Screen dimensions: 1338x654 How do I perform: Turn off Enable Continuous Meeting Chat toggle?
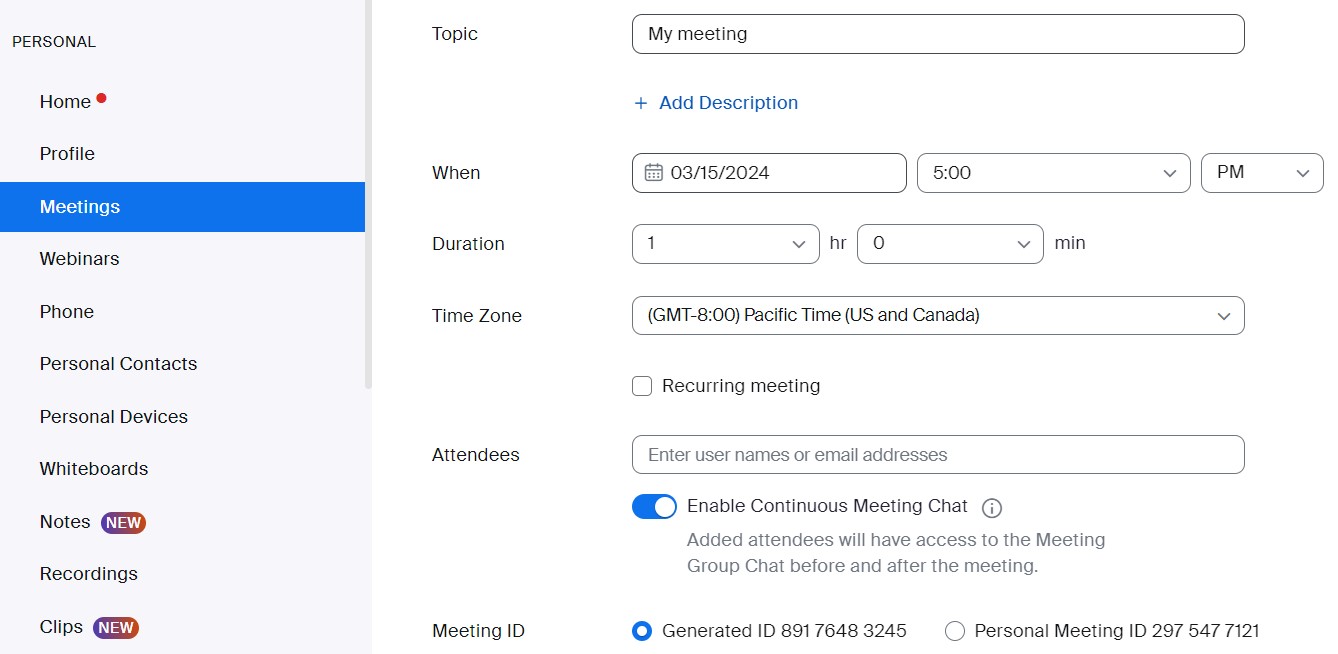tap(654, 506)
